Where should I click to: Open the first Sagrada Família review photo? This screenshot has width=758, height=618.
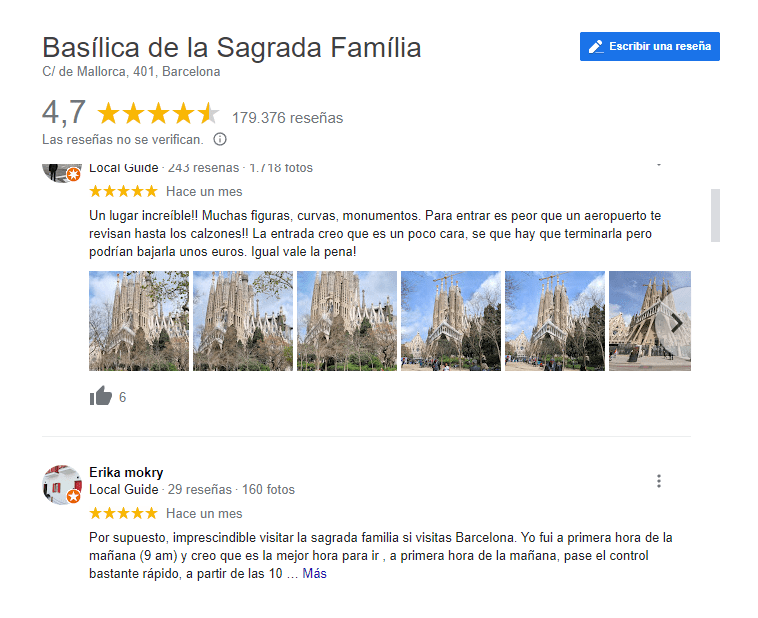click(139, 321)
